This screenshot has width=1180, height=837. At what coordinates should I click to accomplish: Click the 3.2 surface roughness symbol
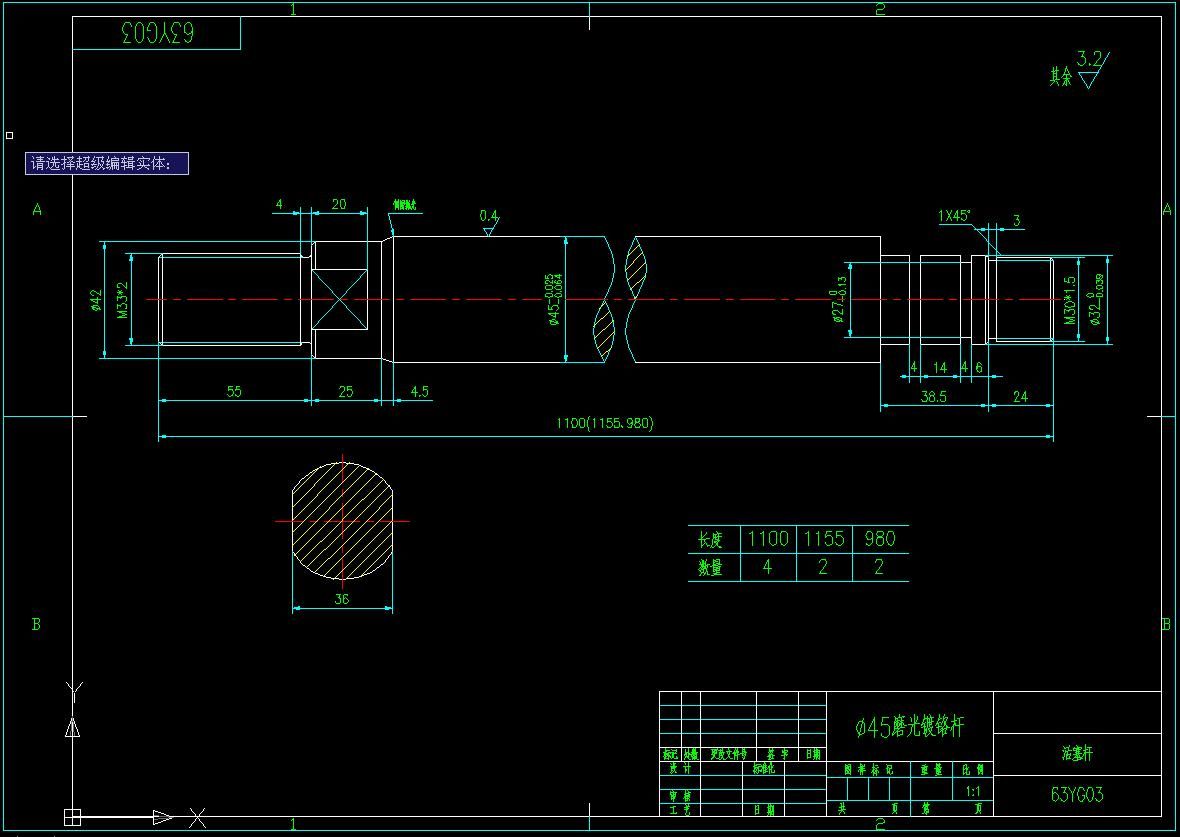pyautogui.click(x=1092, y=69)
